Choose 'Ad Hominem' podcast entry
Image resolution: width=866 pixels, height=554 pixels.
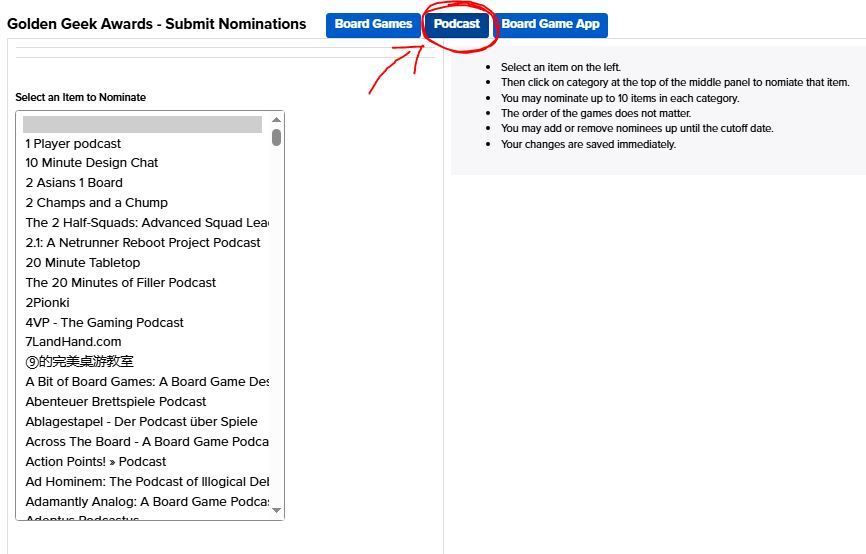tap(146, 481)
